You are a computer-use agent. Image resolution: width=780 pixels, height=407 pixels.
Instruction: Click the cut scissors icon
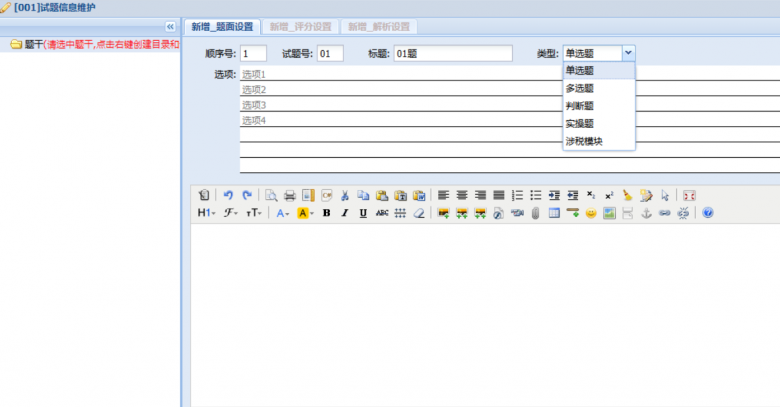tap(344, 195)
